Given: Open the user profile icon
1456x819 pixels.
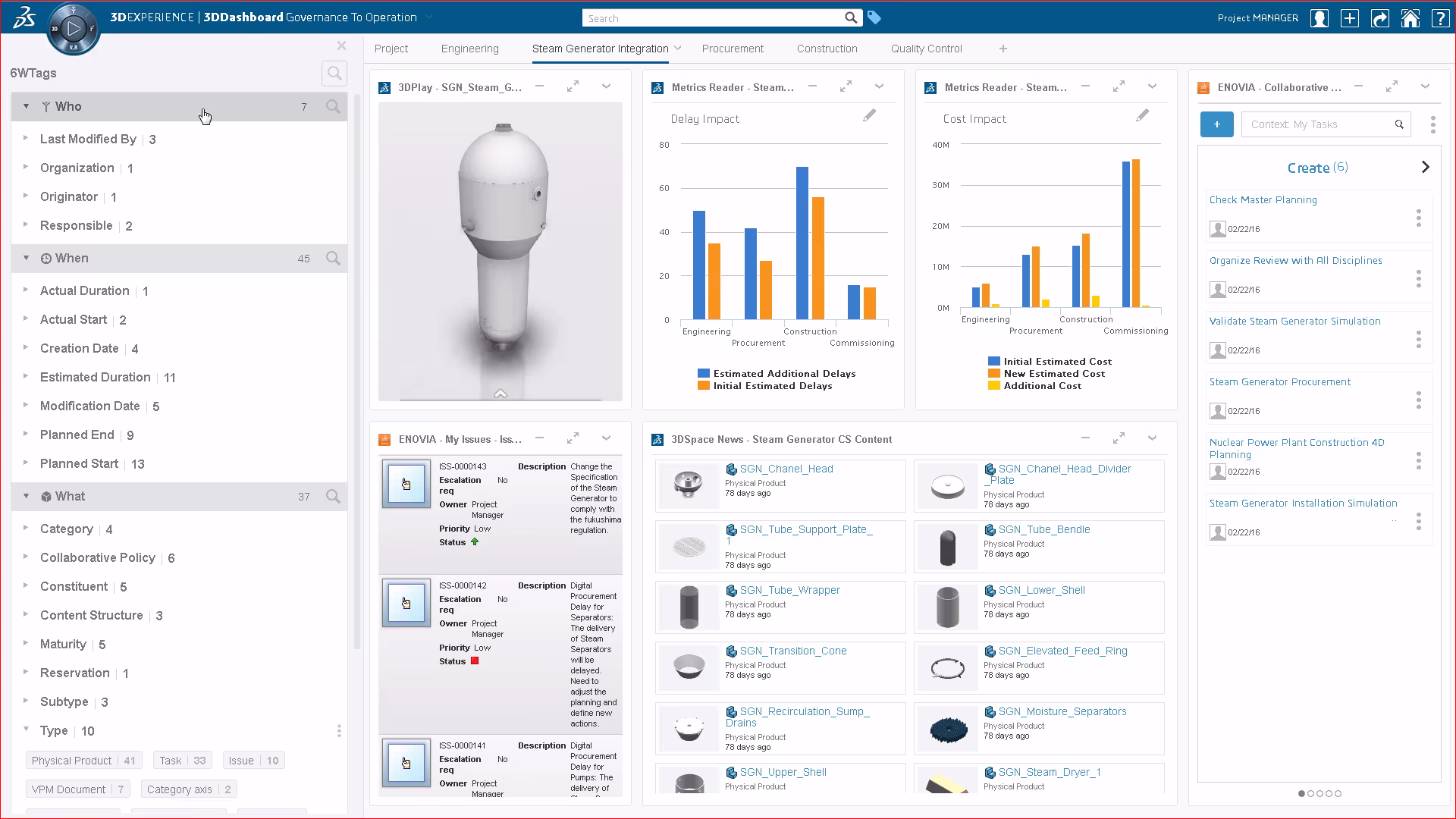Looking at the screenshot, I should click(x=1319, y=18).
